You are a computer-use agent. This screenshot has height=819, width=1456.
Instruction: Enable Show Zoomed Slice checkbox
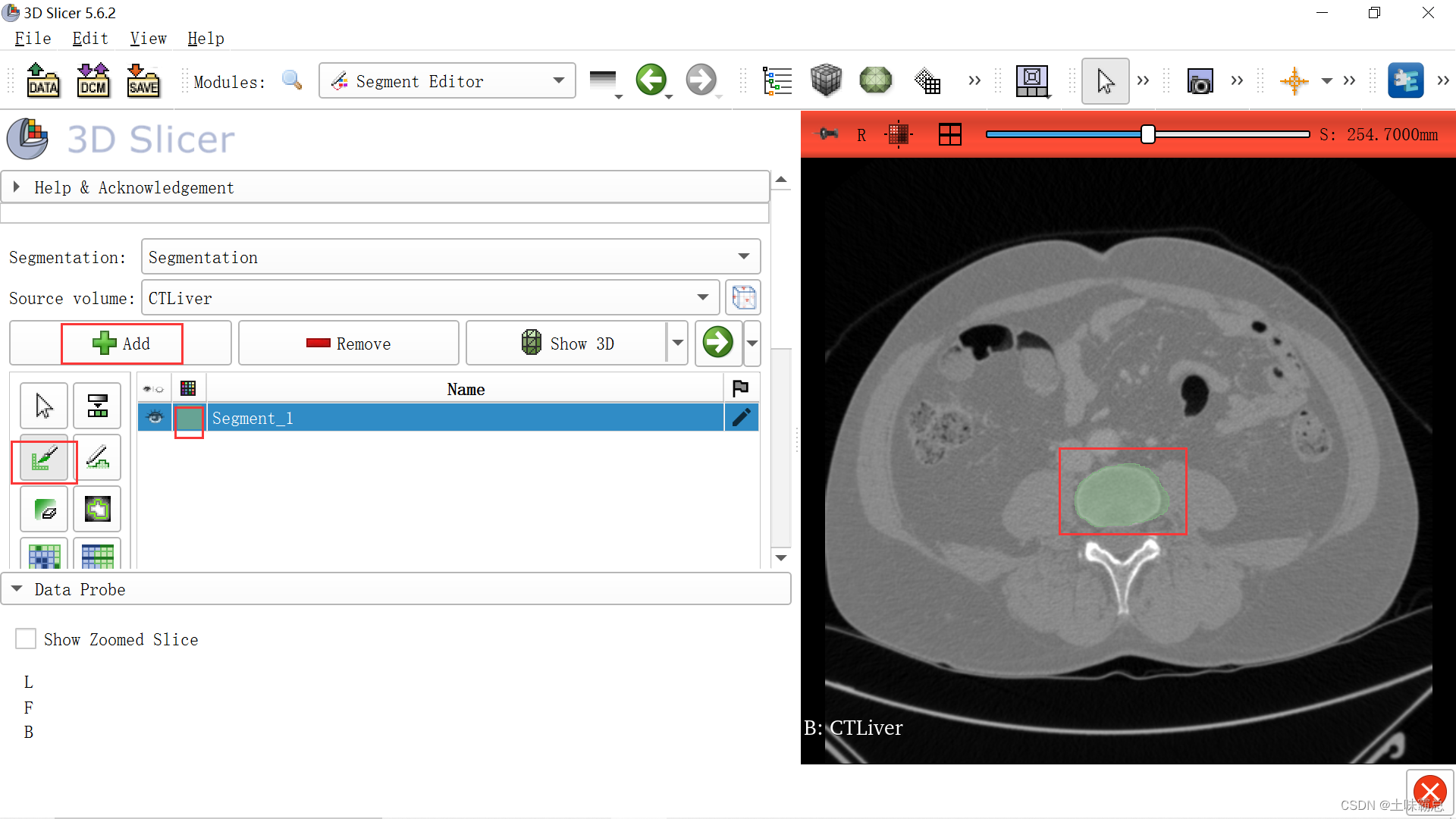pyautogui.click(x=26, y=639)
